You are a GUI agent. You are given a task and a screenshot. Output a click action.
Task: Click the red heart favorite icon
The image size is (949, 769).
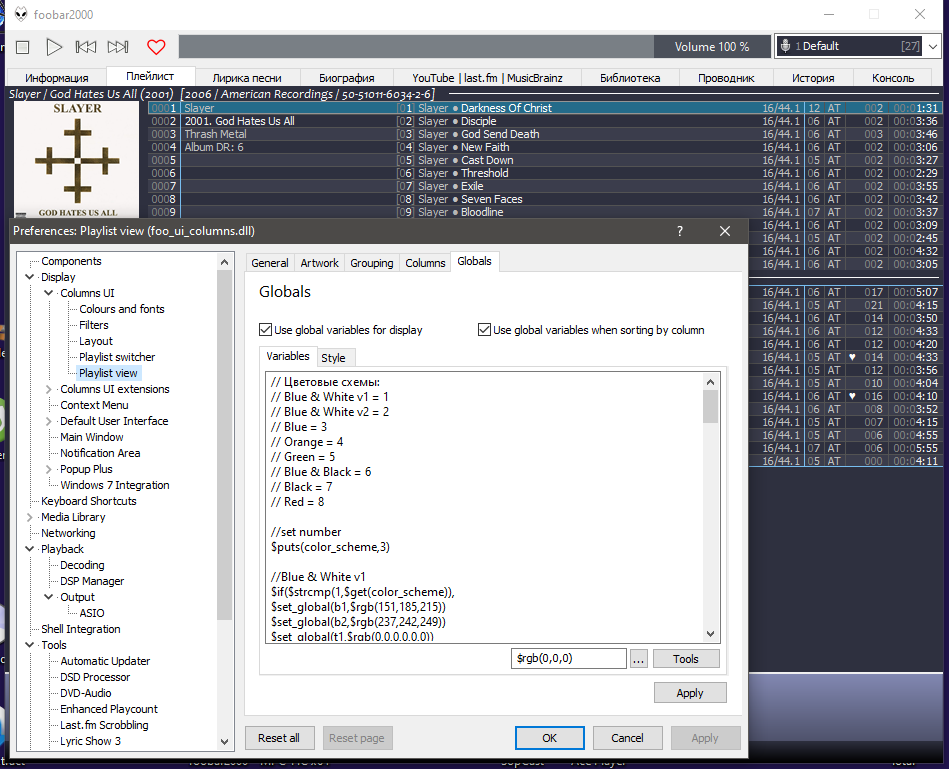click(156, 47)
